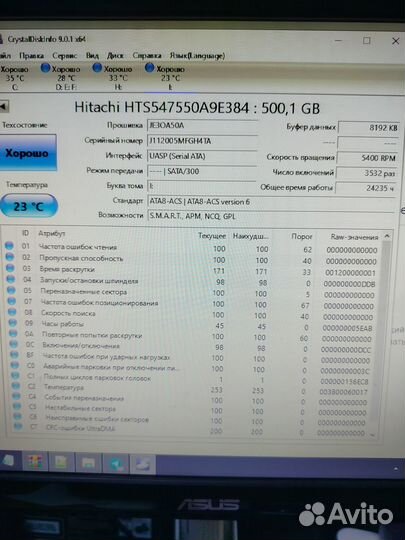This screenshot has height=540, width=405.
Task: Open the Вид menu
Action: [92, 55]
